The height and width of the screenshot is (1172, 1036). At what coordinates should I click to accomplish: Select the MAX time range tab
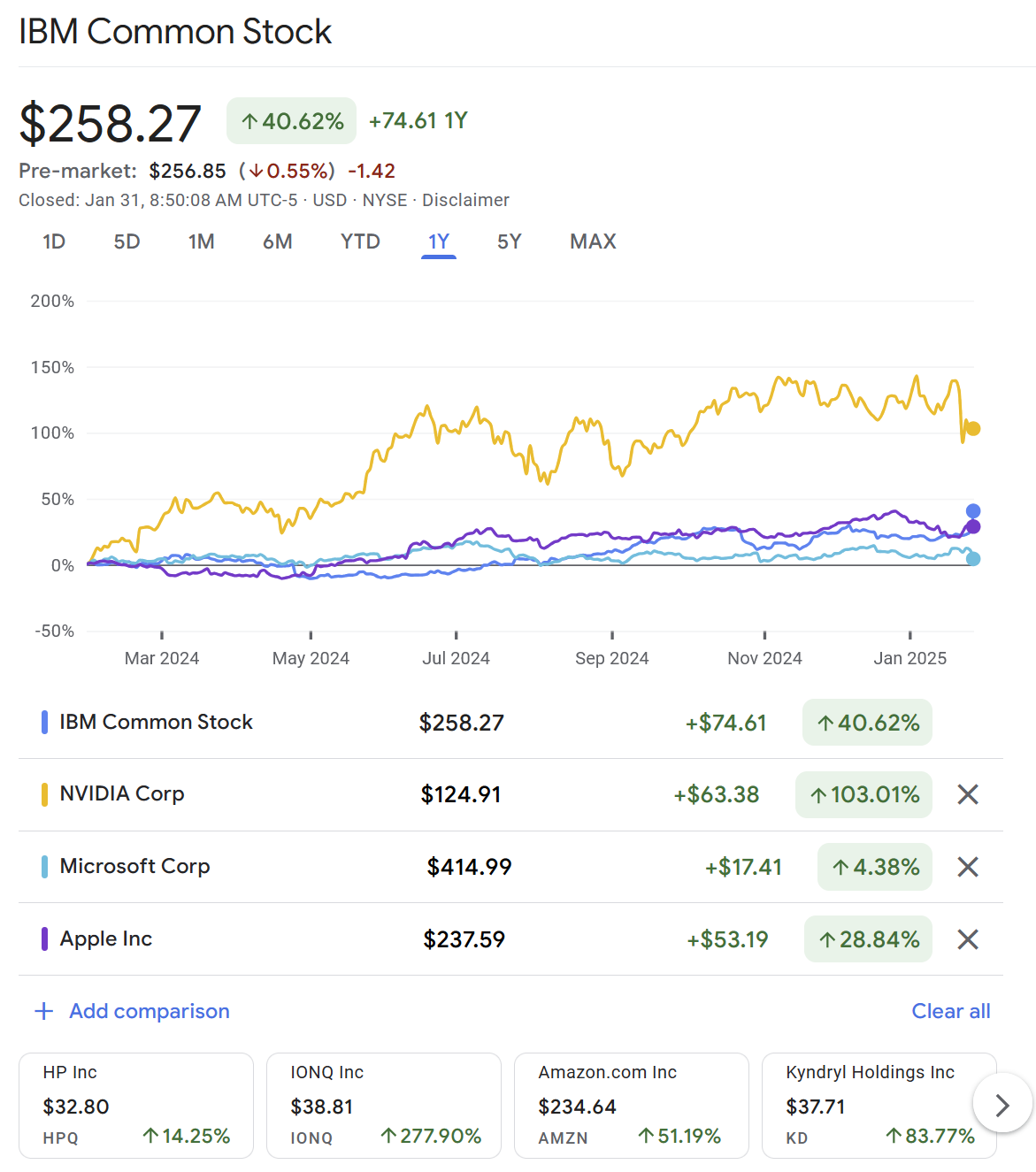(x=593, y=241)
